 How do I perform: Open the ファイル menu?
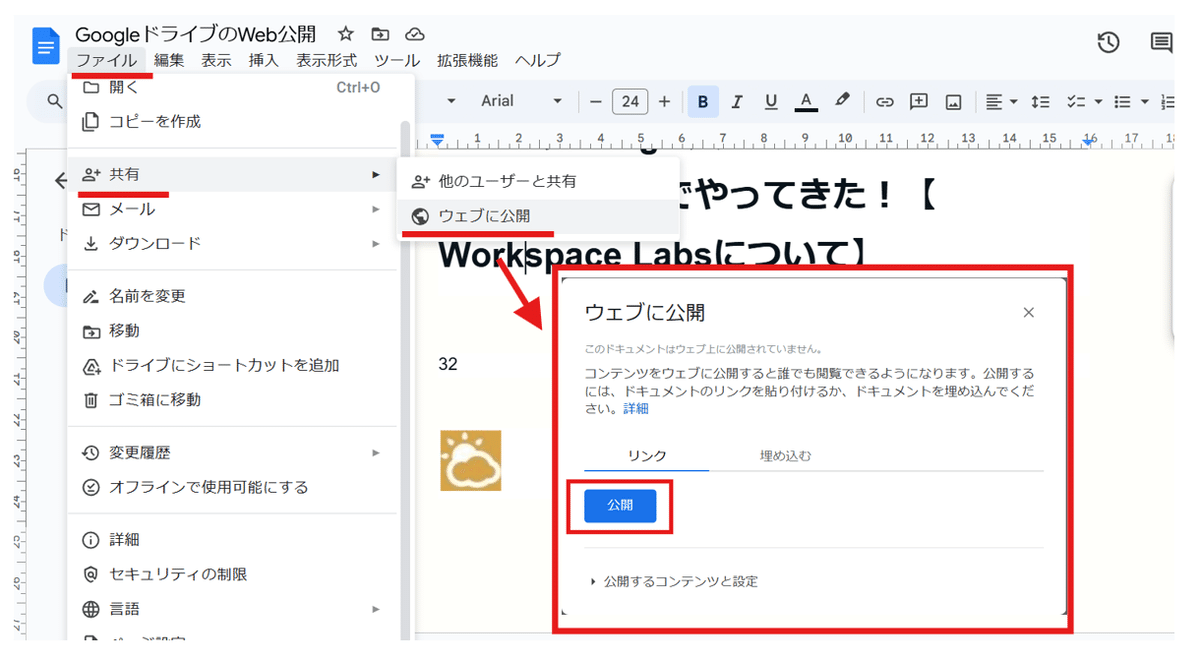tap(107, 60)
